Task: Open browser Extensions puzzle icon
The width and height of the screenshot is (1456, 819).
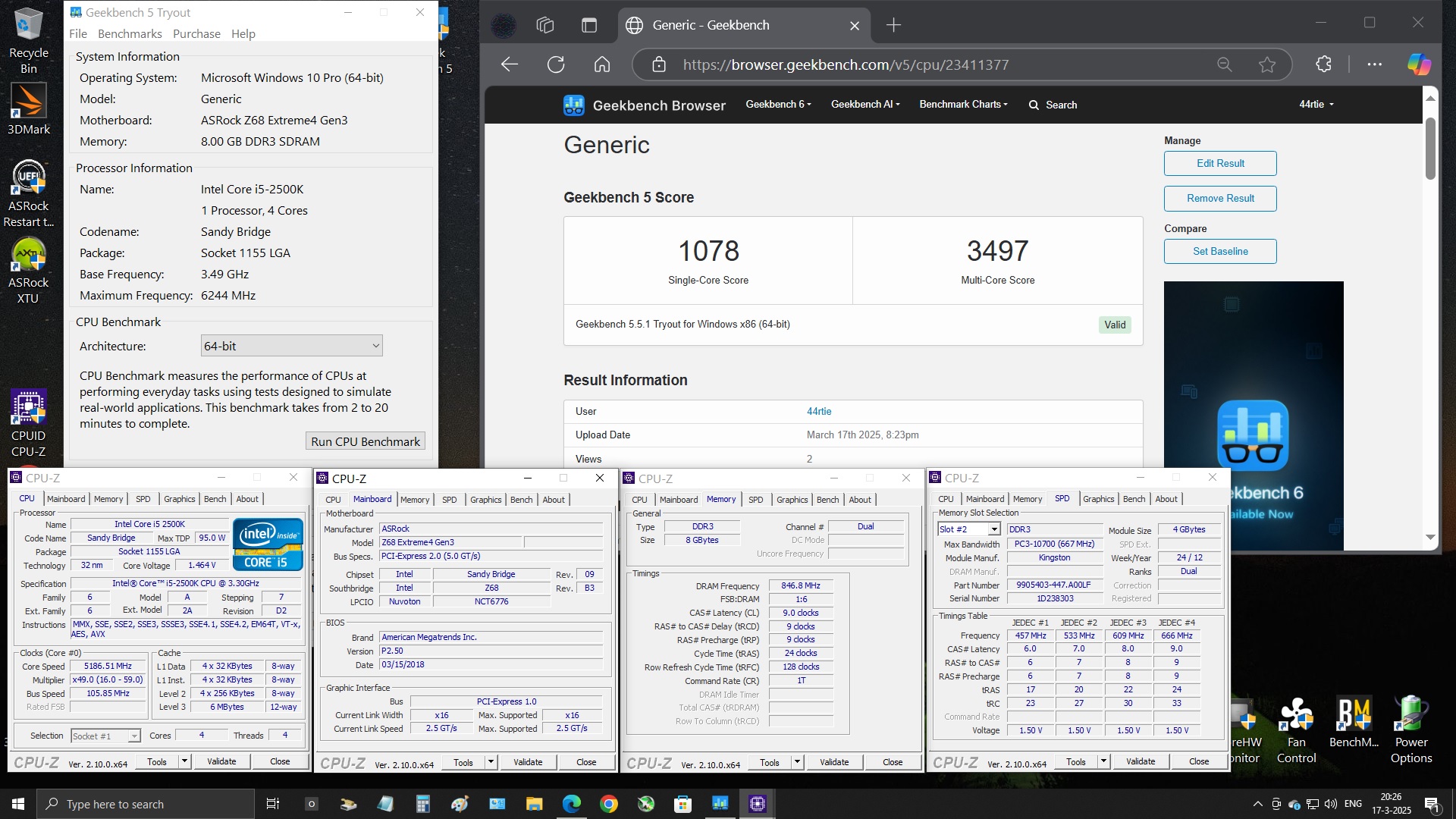Action: 1323,64
